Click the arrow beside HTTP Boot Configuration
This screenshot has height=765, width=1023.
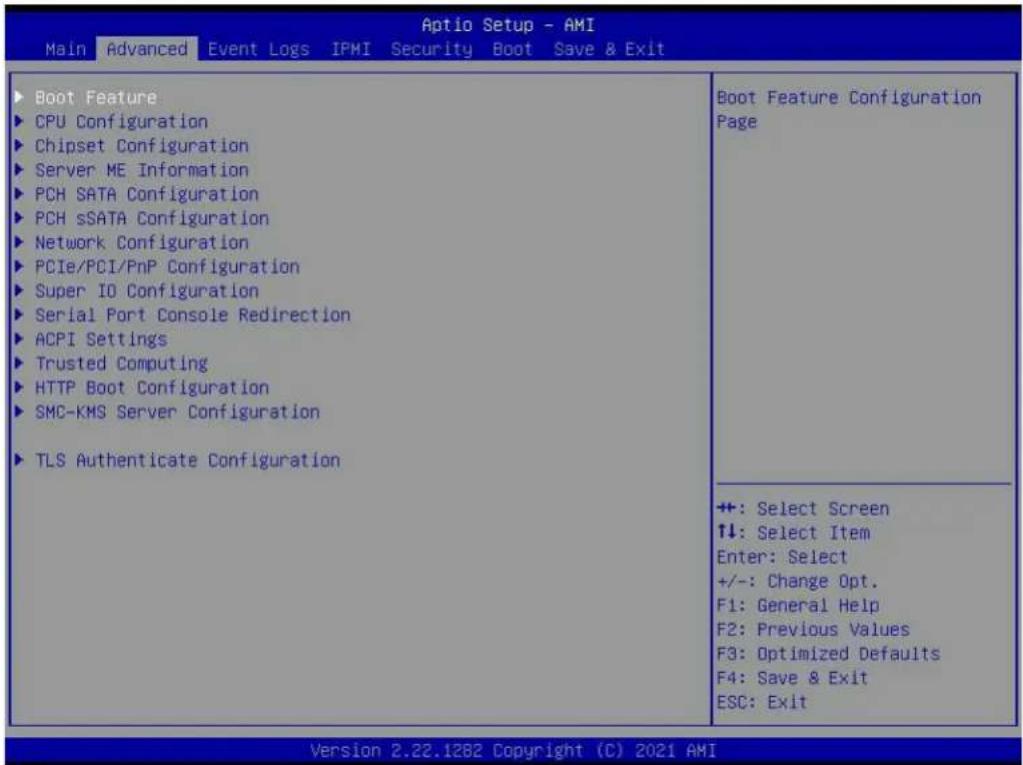[20, 387]
